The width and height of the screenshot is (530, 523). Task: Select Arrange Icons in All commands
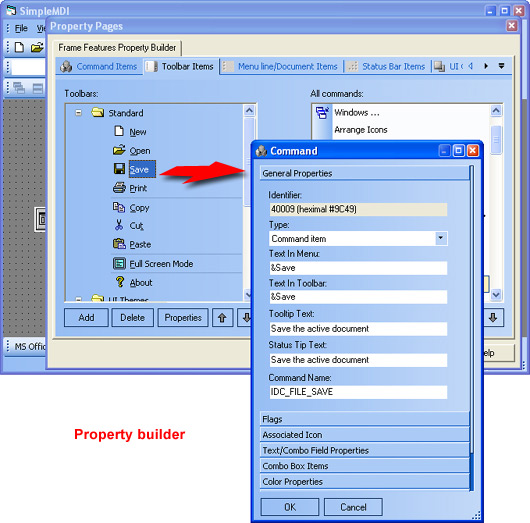click(361, 130)
